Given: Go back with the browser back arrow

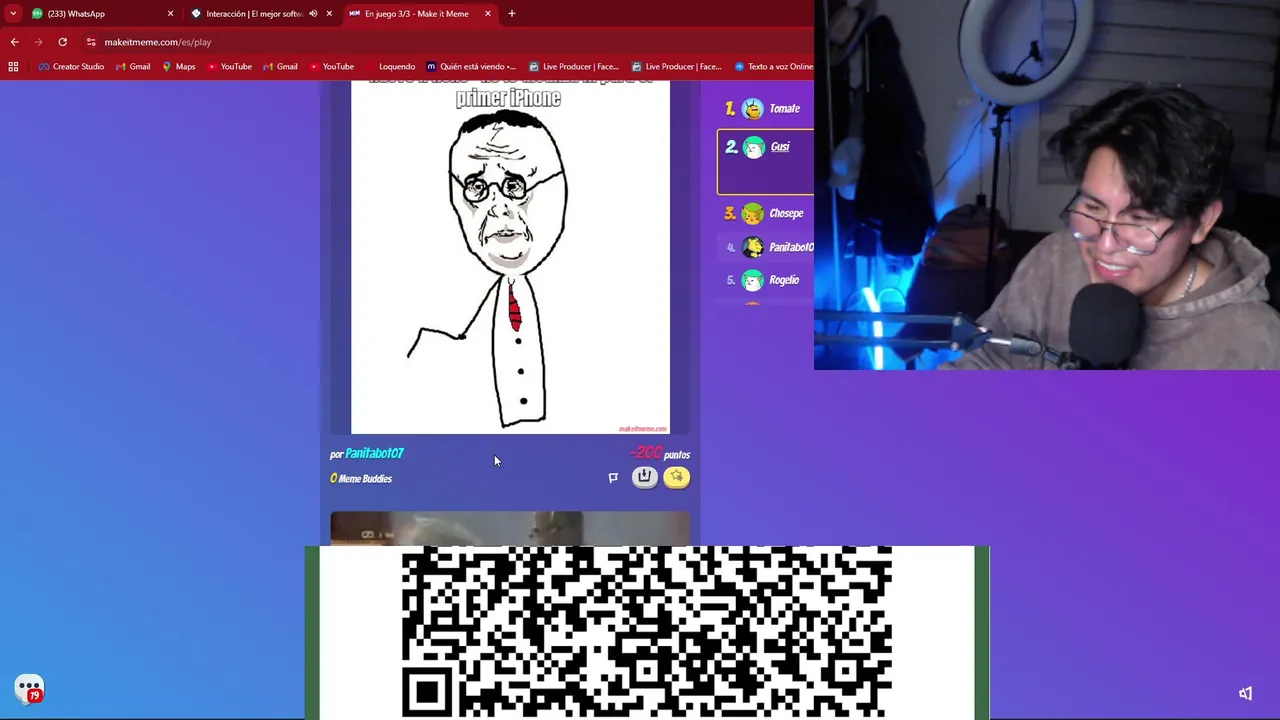Looking at the screenshot, I should (x=14, y=42).
